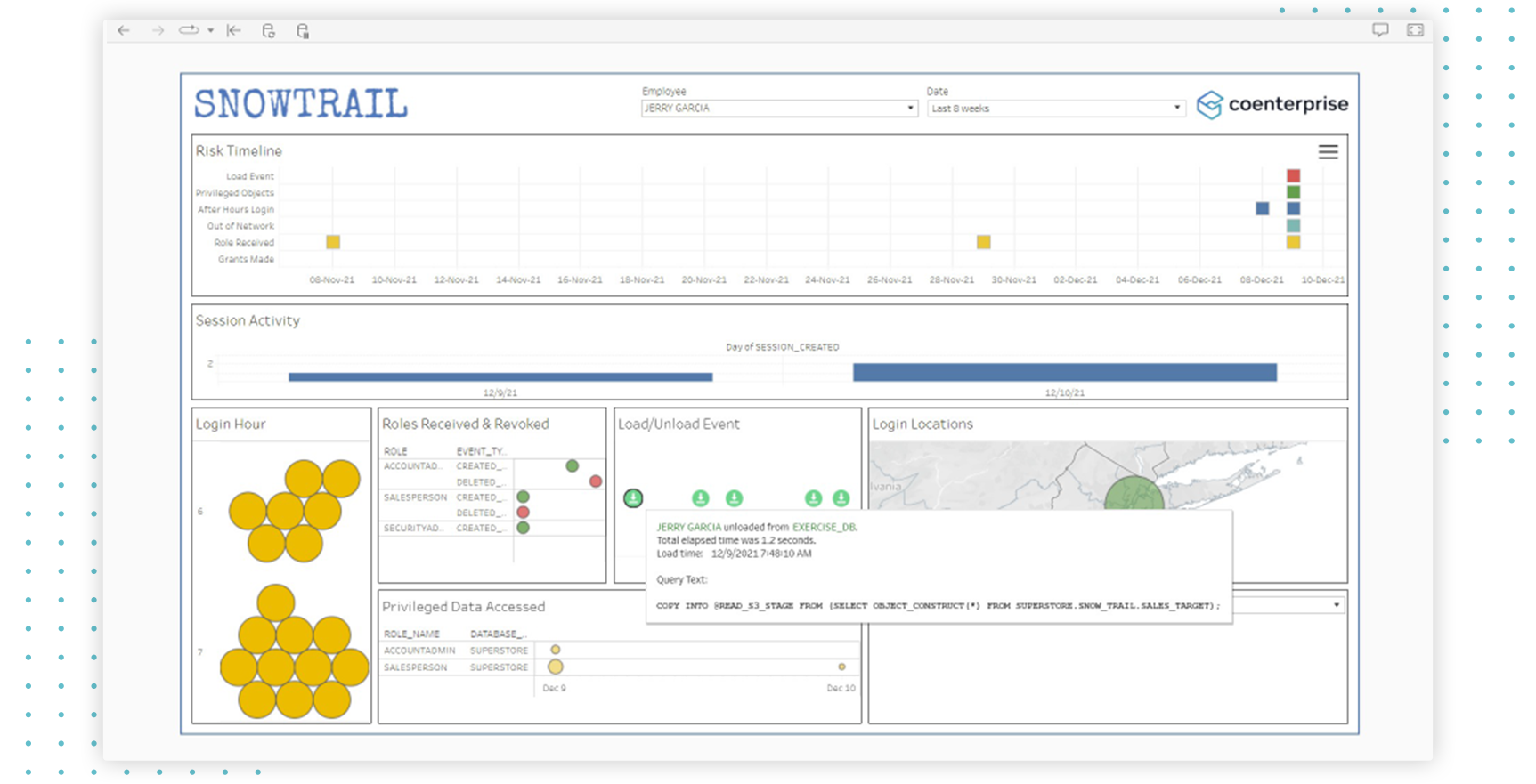The image size is (1536, 784).
Task: Select the fourth Load/Unload event icon
Action: coord(813,498)
